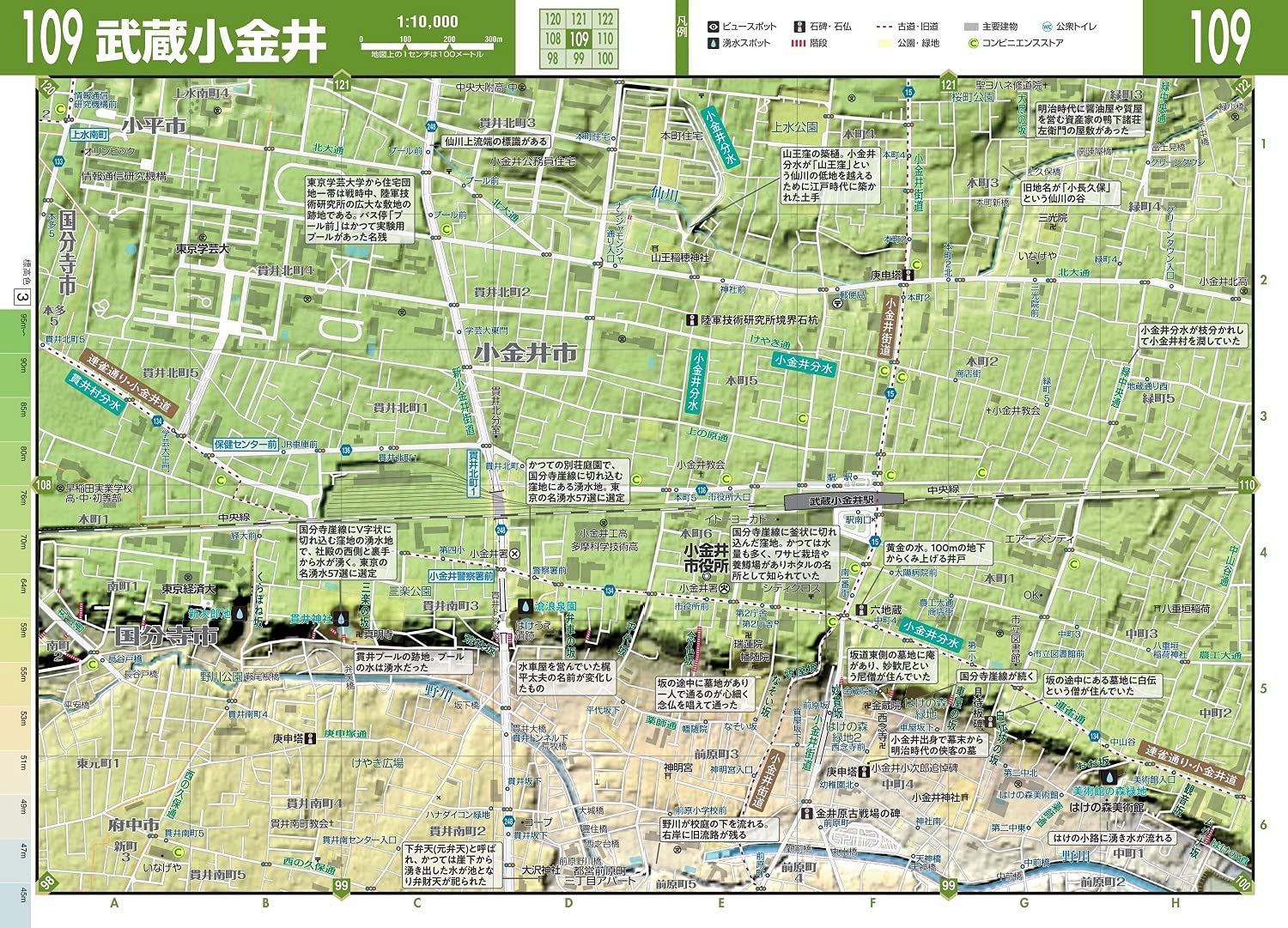The width and height of the screenshot is (1288, 928).
Task: Click the 湧水スポット water-drop legend icon
Action: coord(714,43)
